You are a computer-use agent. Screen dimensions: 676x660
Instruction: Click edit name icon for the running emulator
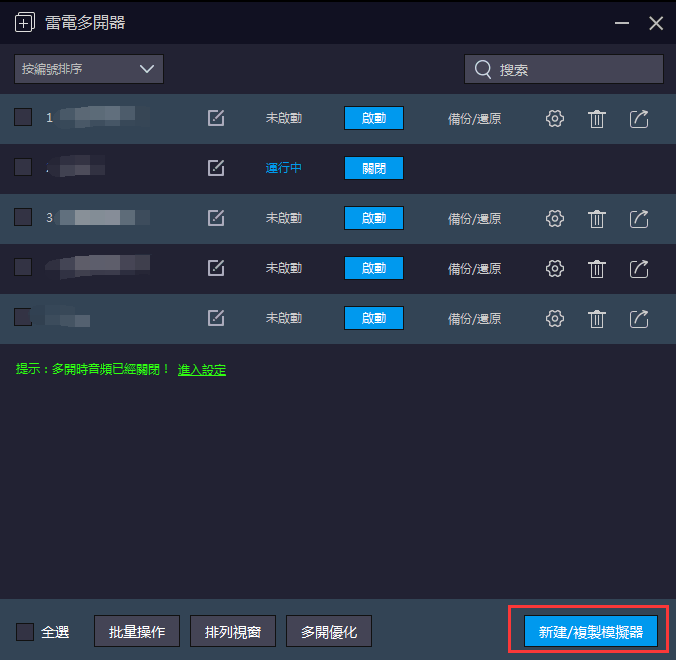pyautogui.click(x=216, y=168)
